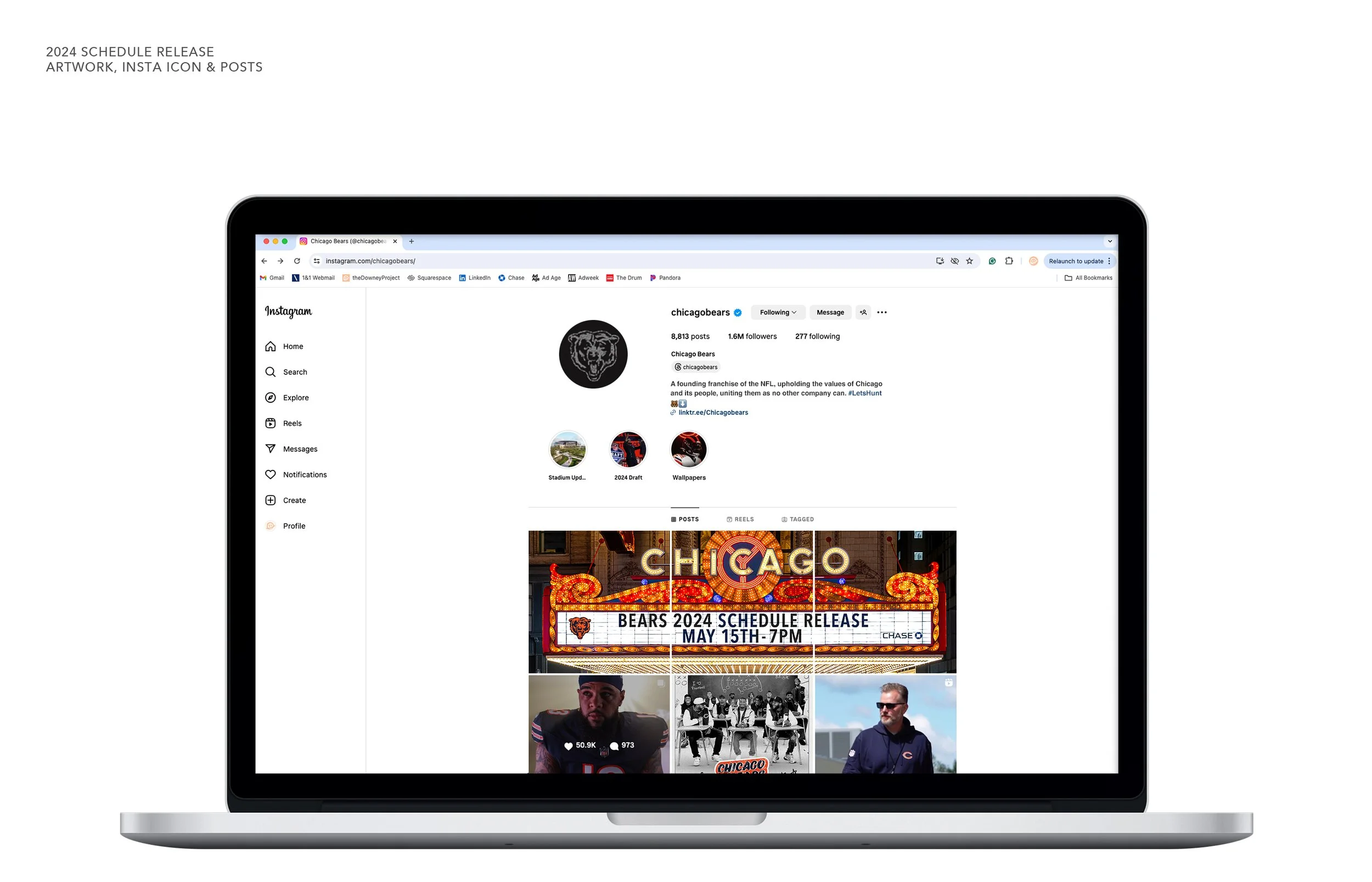The width and height of the screenshot is (1372, 882).
Task: Open theDowneyProject bookmark
Action: pos(371,278)
